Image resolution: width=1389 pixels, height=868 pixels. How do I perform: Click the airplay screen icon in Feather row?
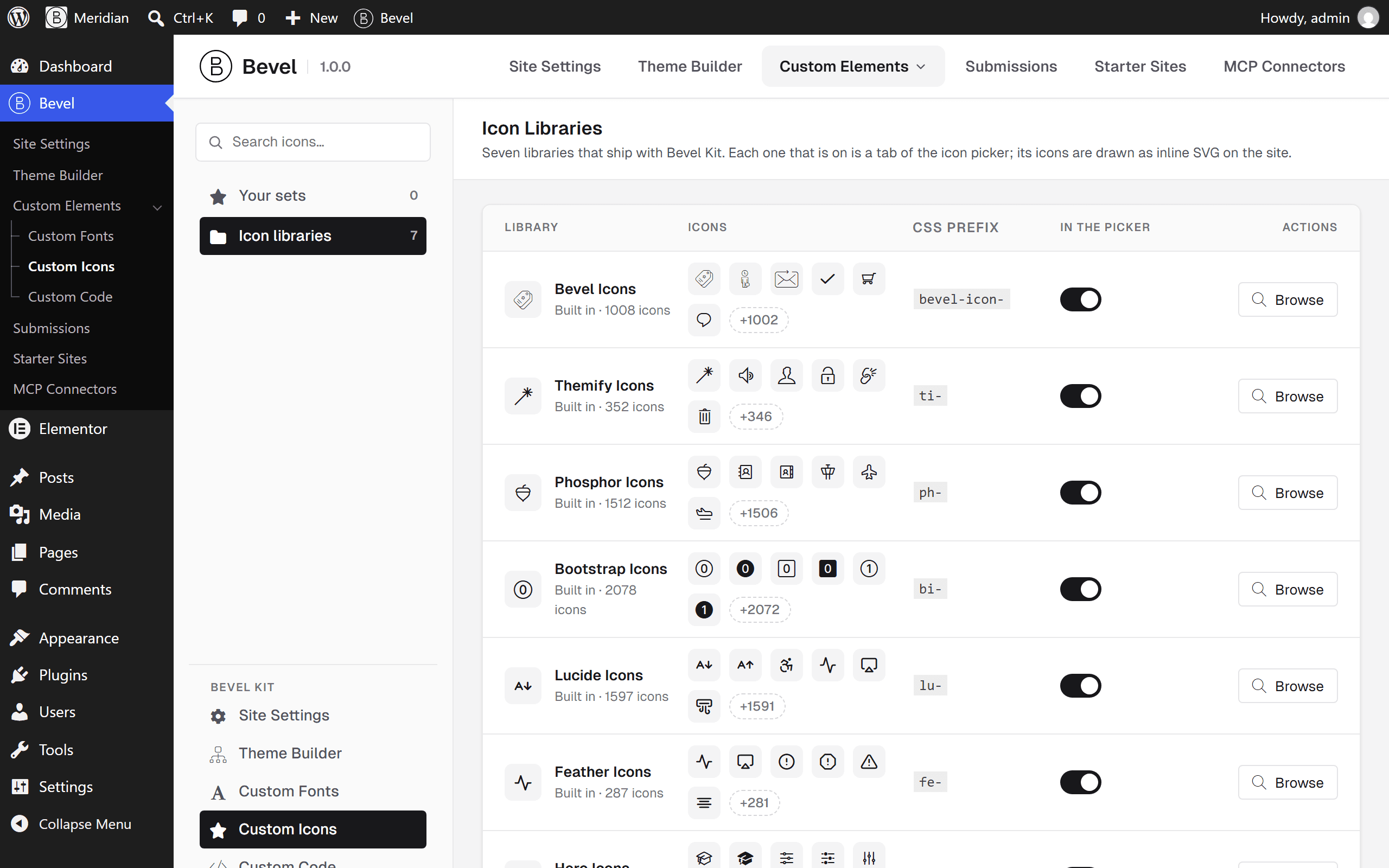746,761
